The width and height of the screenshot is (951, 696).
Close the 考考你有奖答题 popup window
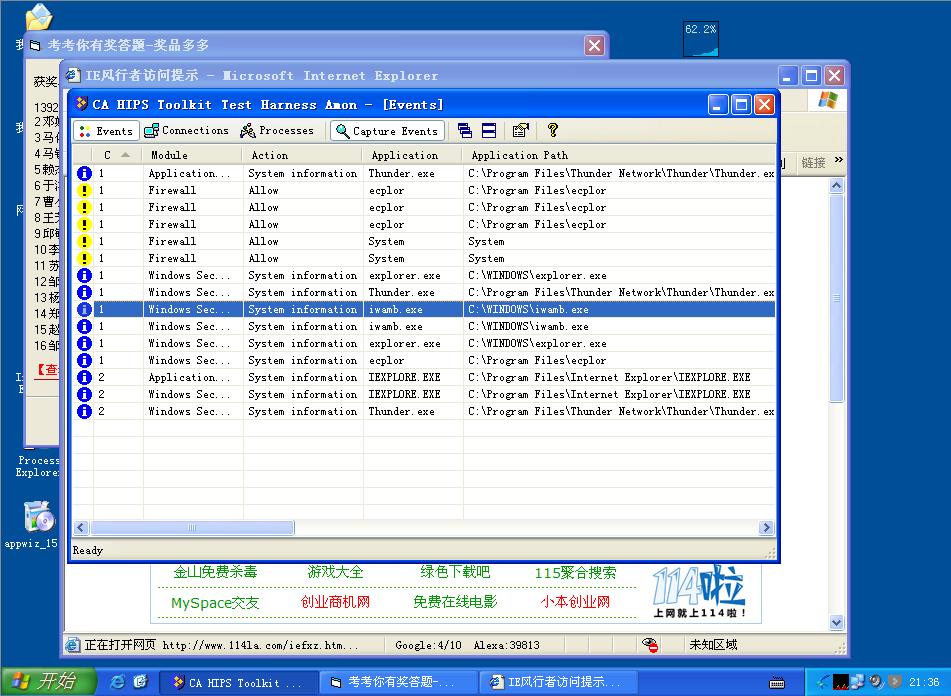pyautogui.click(x=594, y=45)
